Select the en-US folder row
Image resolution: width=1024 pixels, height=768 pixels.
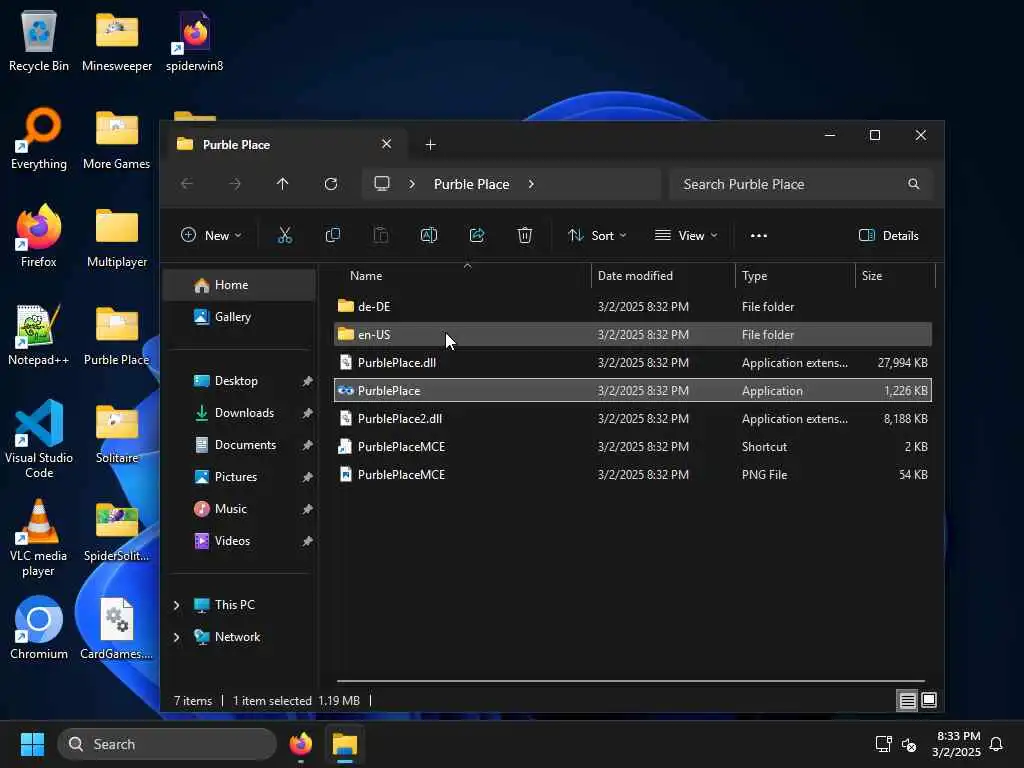[x=633, y=334]
